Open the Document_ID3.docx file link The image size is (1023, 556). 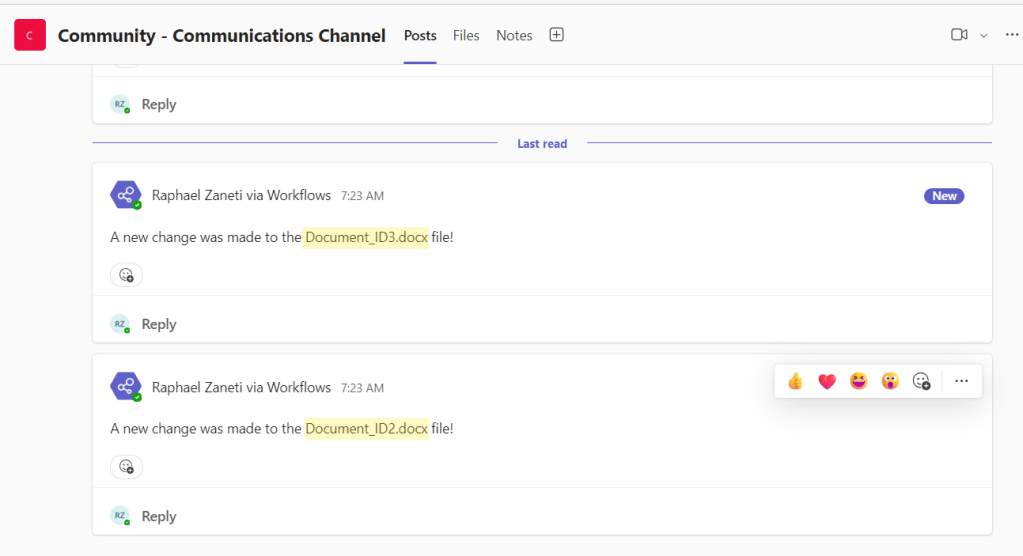click(x=366, y=237)
